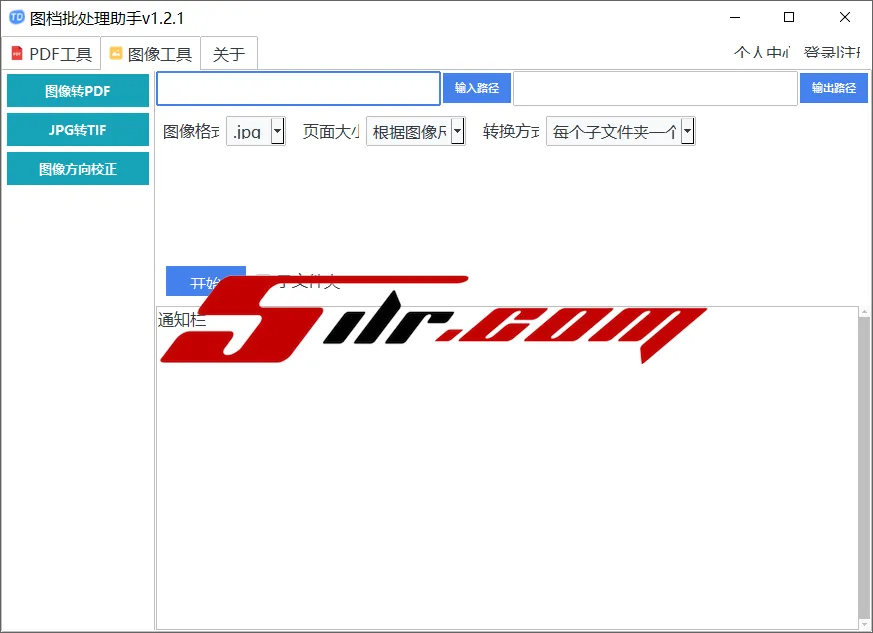Click the scrollbar up arrow in notification panel
Screen dimensions: 873x633
click(864, 312)
